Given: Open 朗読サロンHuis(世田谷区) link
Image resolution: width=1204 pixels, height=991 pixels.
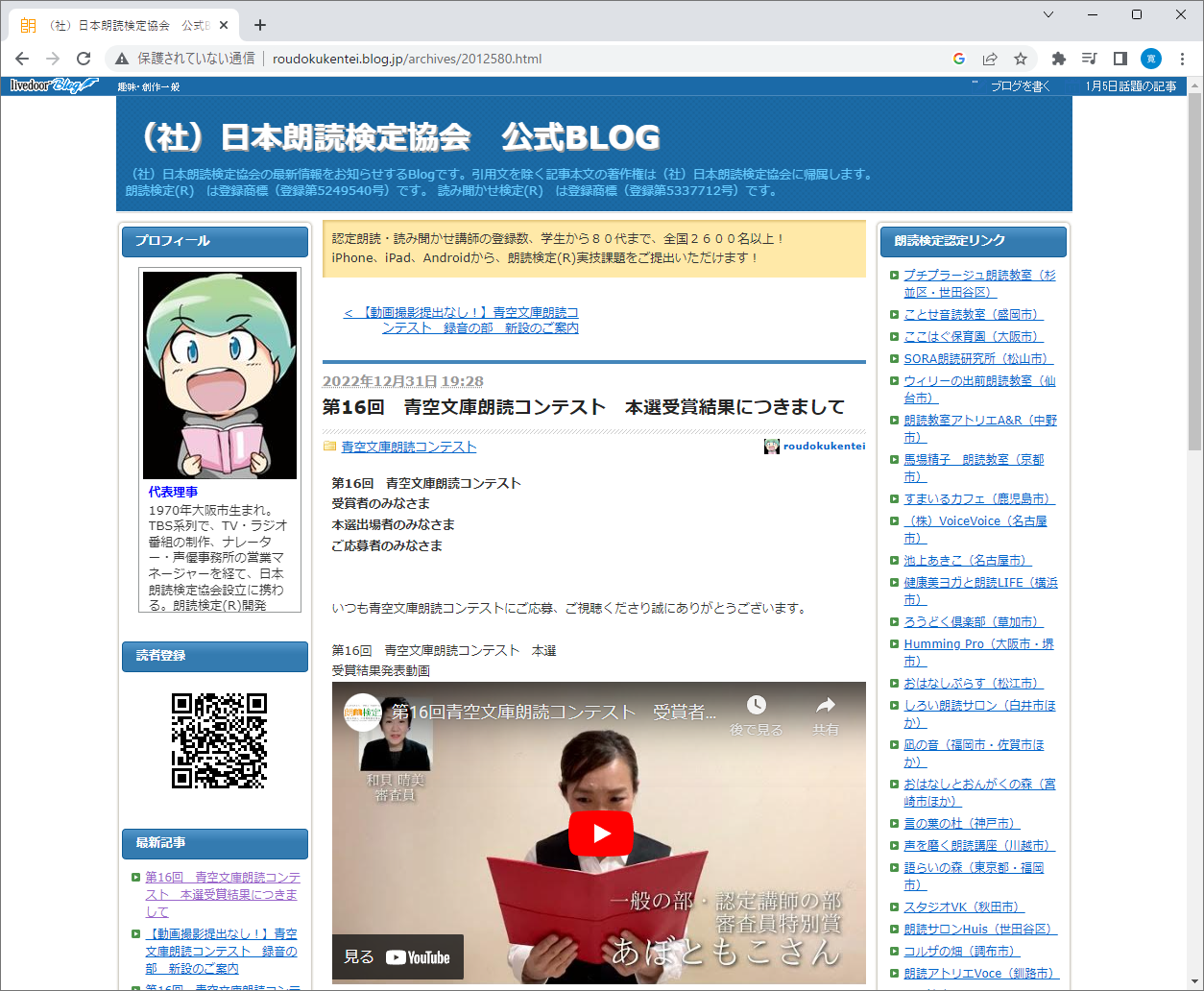Looking at the screenshot, I should pos(980,929).
